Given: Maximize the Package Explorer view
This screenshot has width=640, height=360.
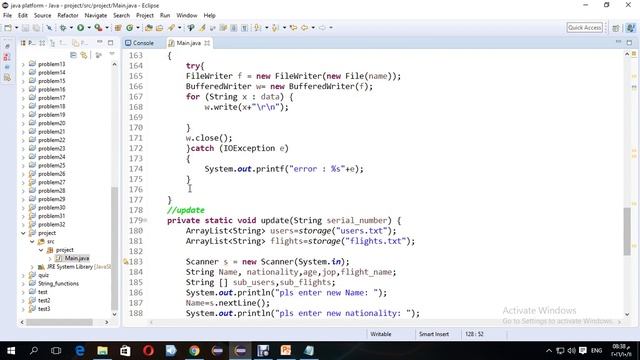Looking at the screenshot, I should tap(110, 42).
